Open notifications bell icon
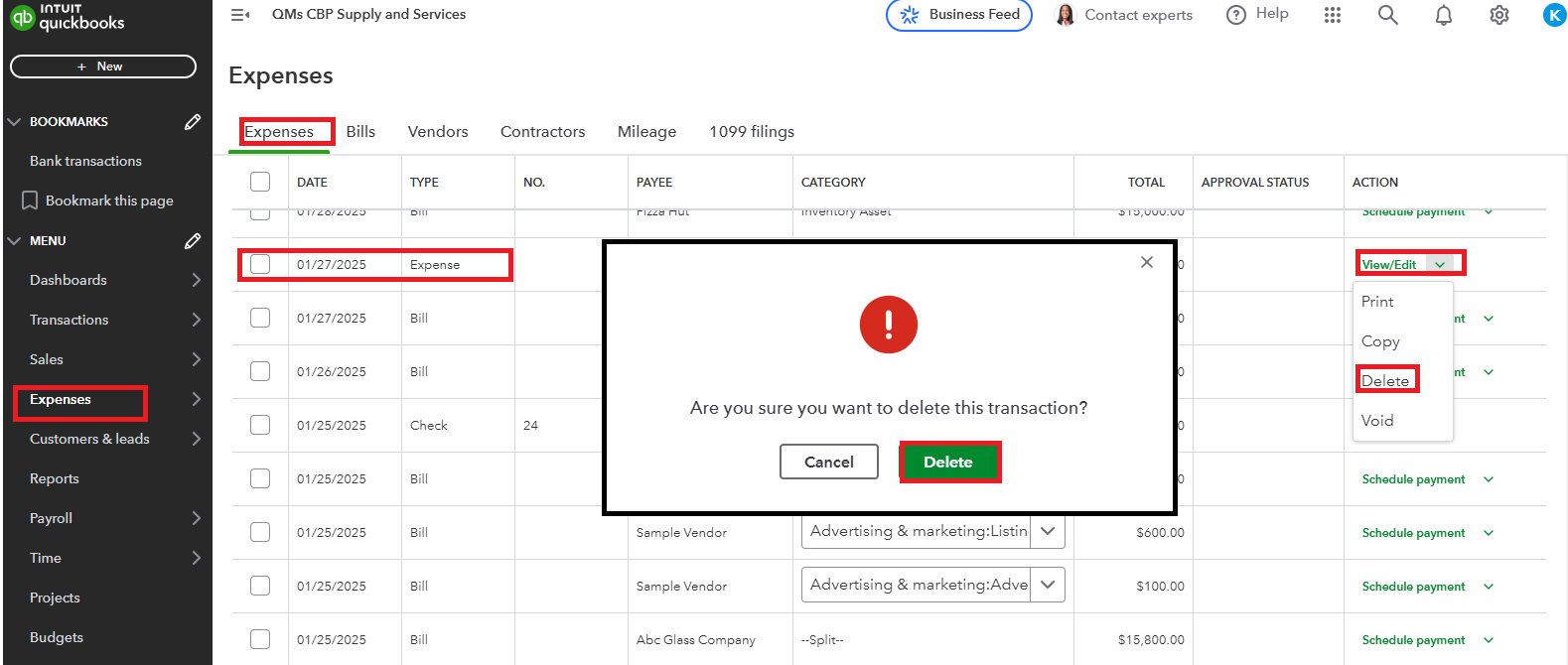 coord(1443,15)
